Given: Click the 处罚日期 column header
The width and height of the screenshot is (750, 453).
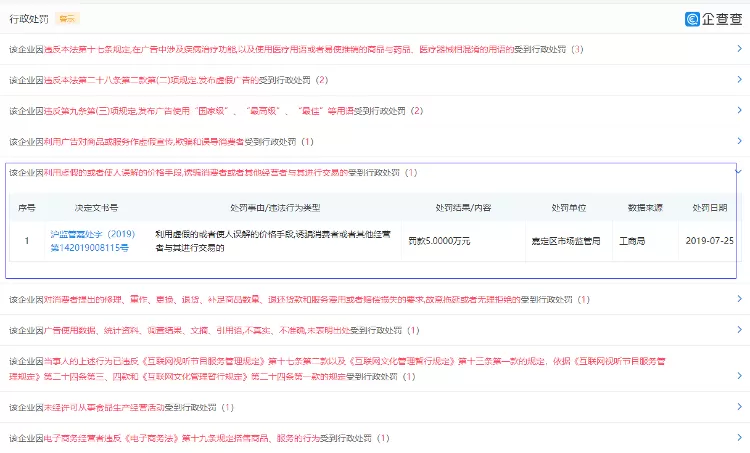Looking at the screenshot, I should 710,208.
